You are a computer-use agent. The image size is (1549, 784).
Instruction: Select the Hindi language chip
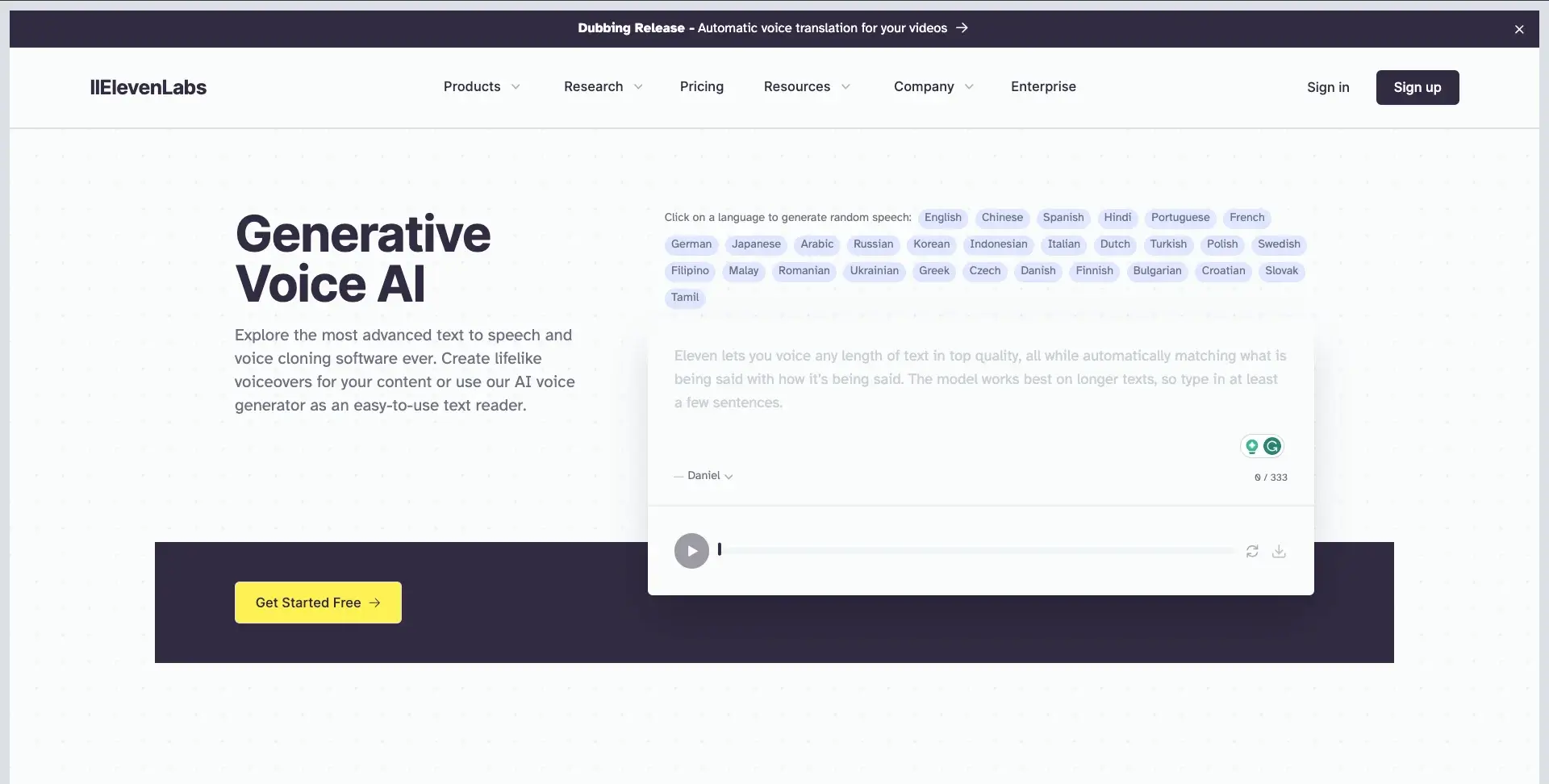point(1117,218)
